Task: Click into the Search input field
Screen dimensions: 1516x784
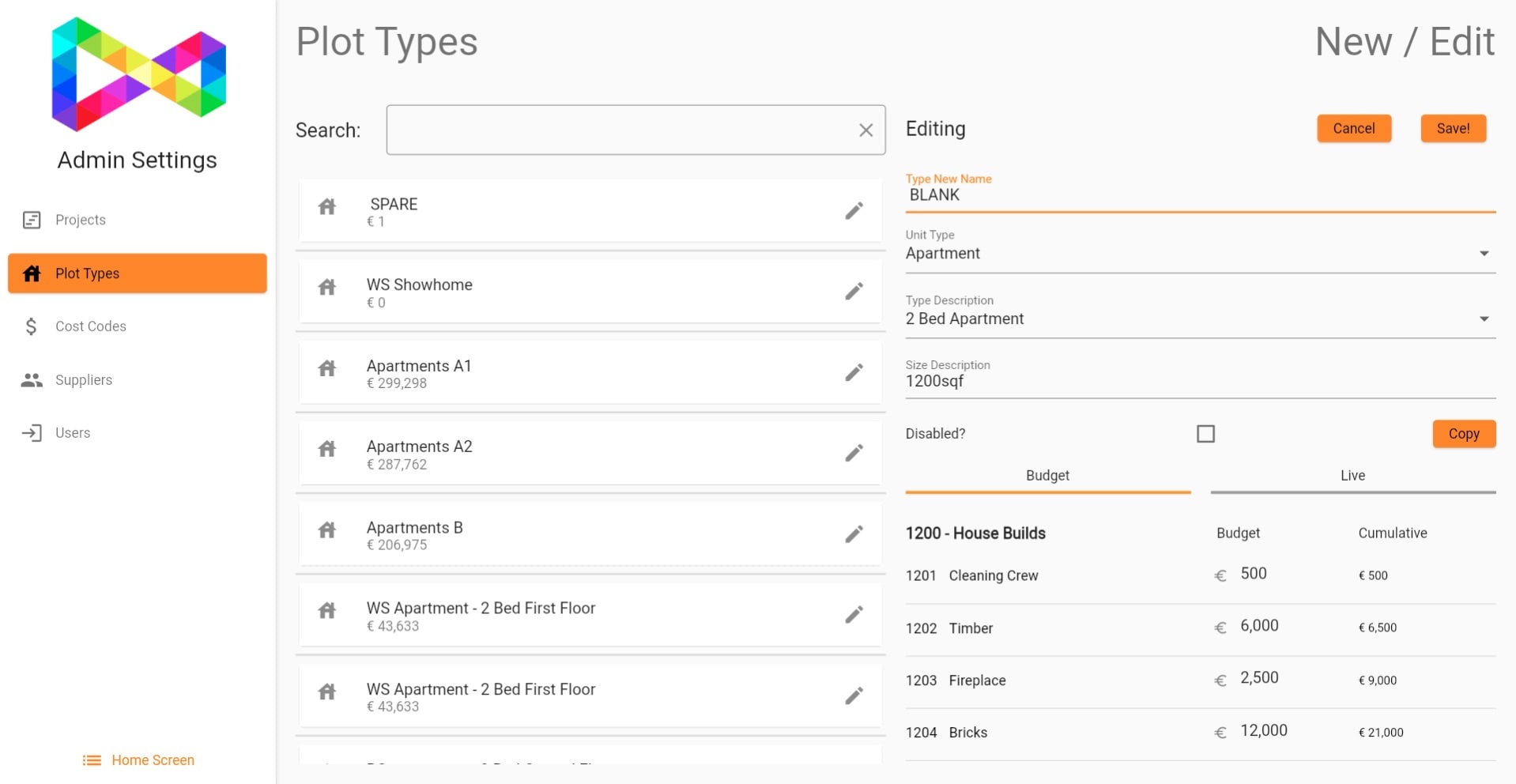Action: pyautogui.click(x=617, y=130)
